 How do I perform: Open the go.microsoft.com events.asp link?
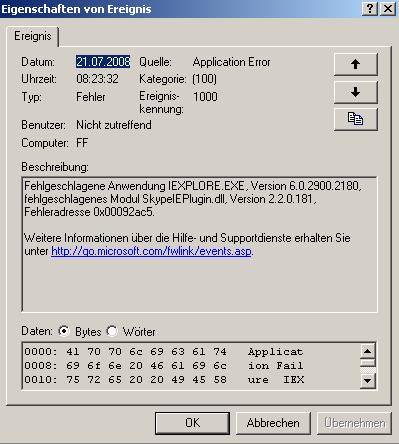[x=152, y=251]
